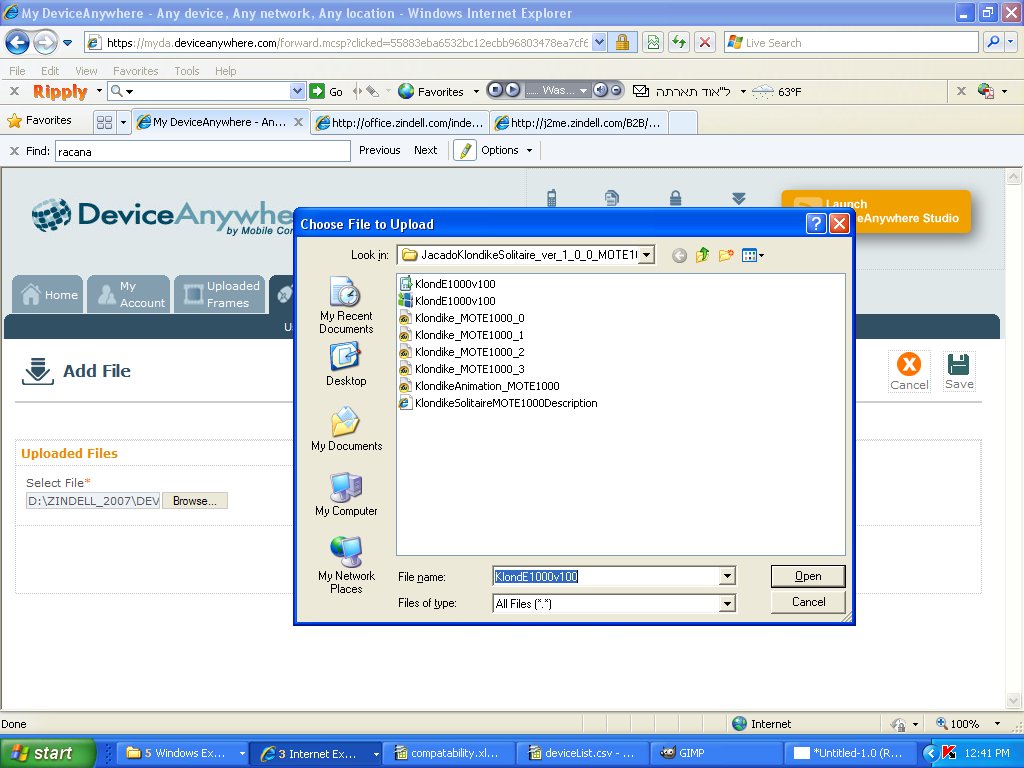
Task: Open the Home tab on DeviceAnywhere page
Action: coord(48,295)
